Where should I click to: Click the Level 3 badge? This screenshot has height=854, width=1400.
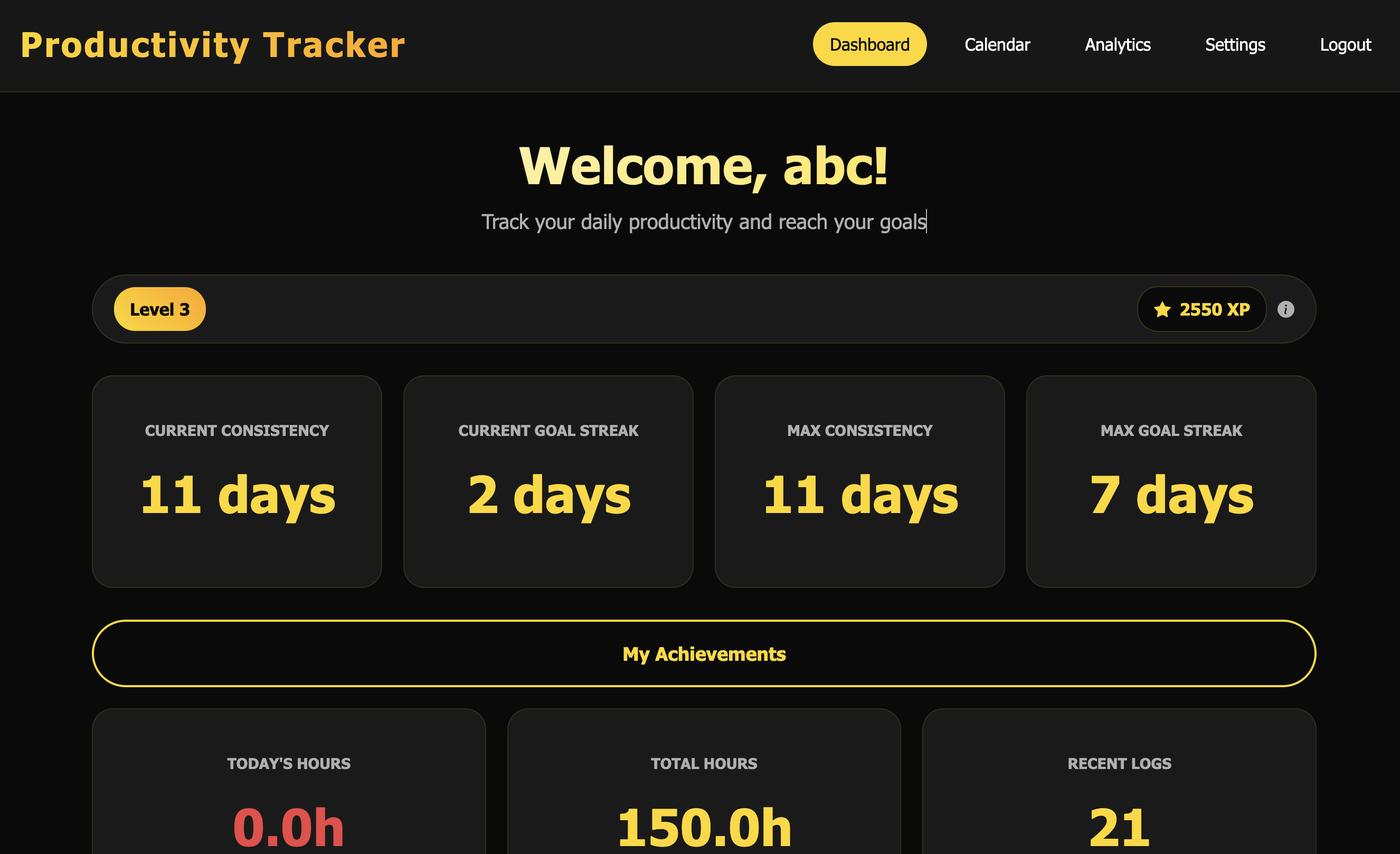[159, 309]
